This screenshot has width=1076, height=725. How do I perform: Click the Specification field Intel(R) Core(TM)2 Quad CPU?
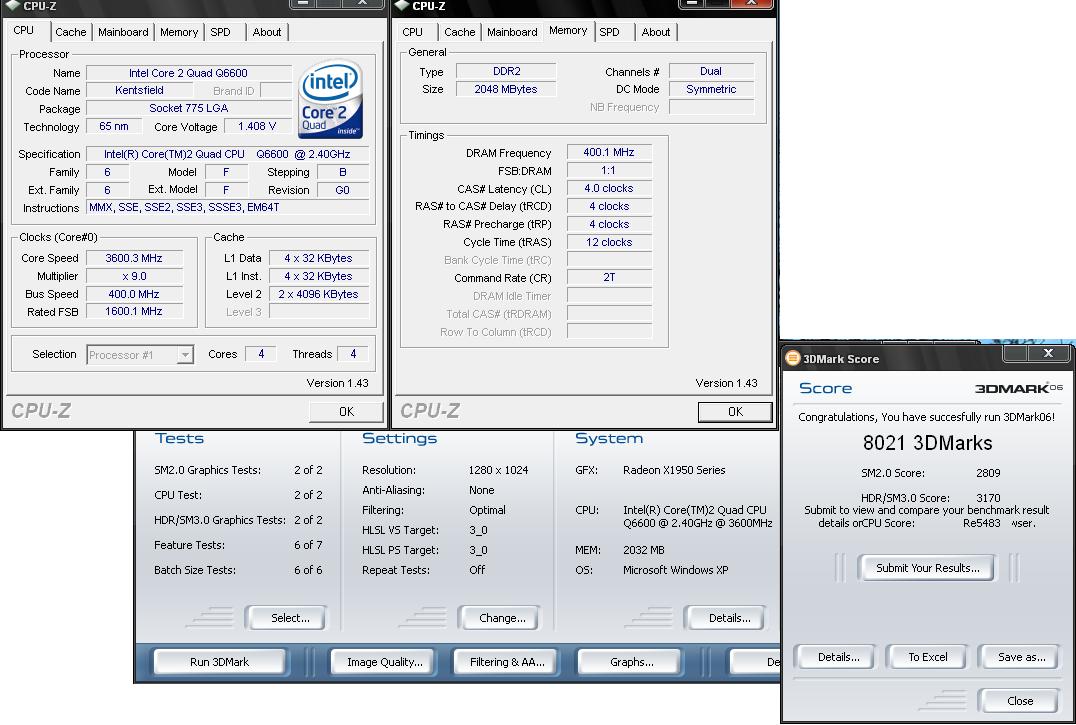pos(228,154)
